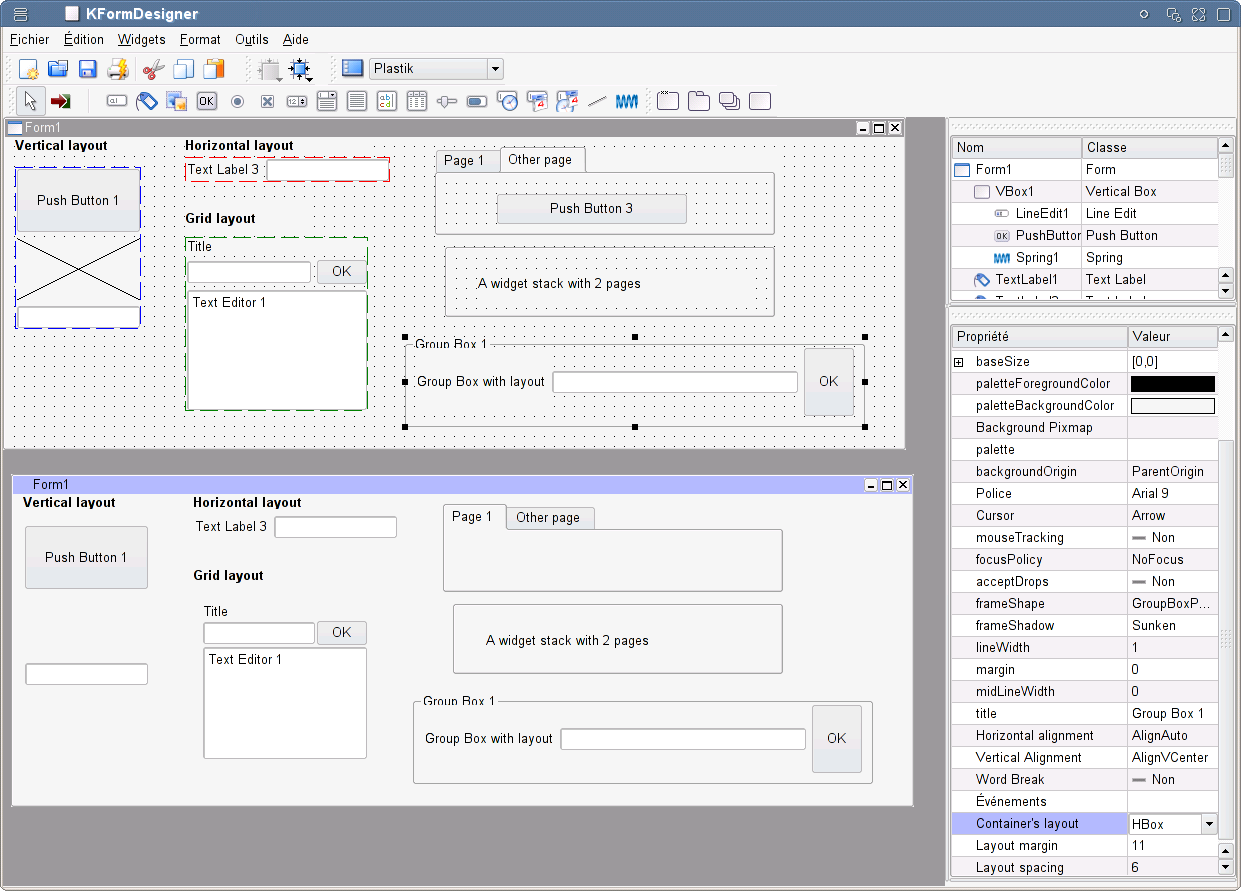Open the Widgets menu
This screenshot has height=891, width=1241.
point(142,40)
